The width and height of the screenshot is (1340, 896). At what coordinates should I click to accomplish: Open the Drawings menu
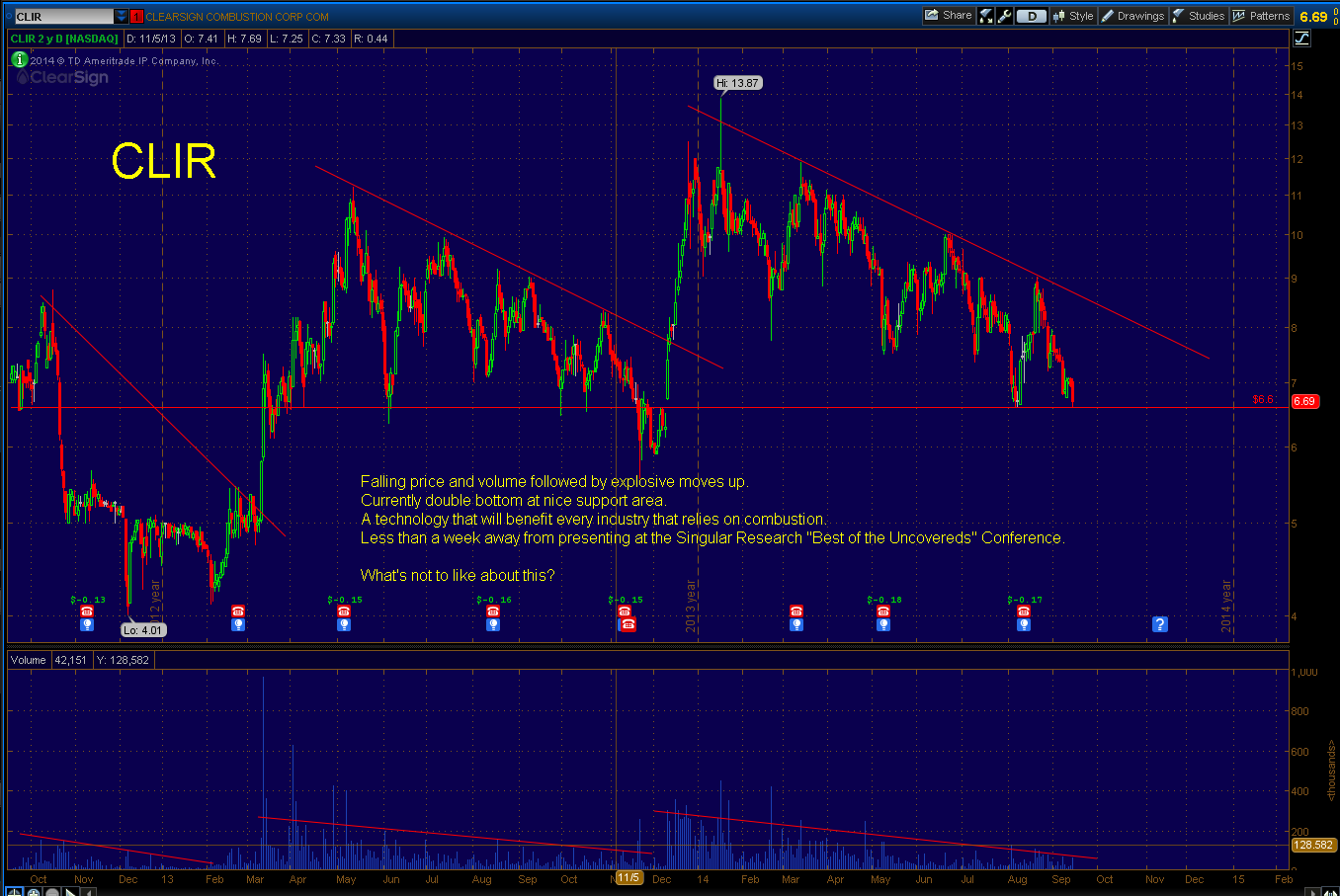point(1132,16)
